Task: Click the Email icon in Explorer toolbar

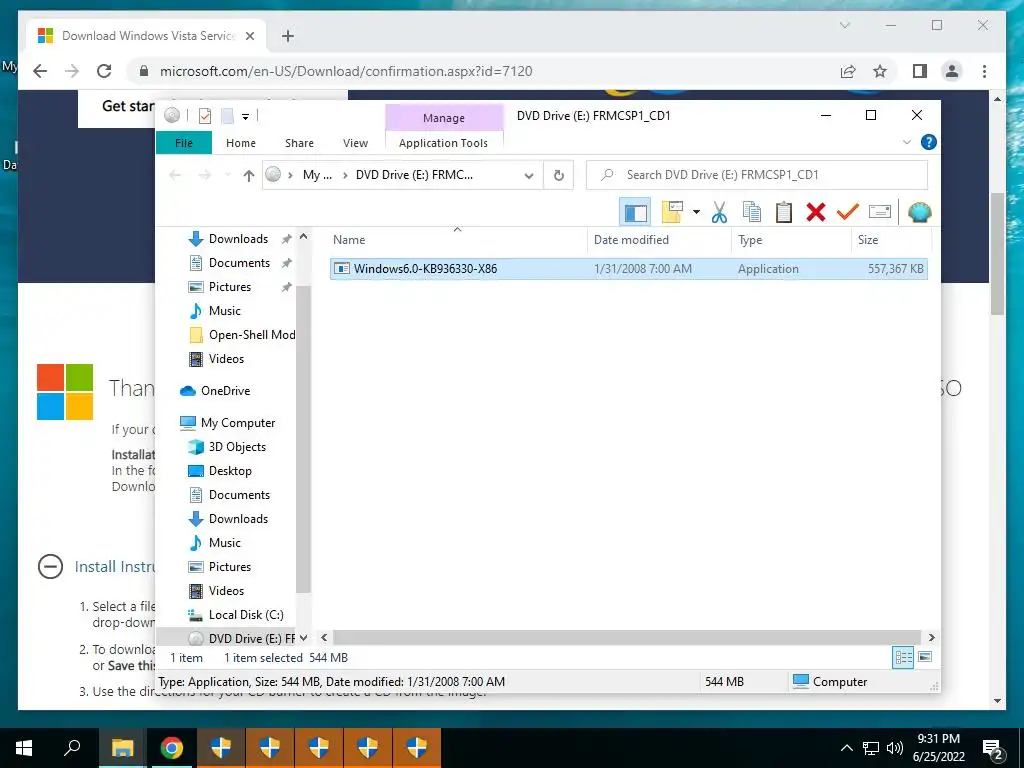Action: tap(880, 212)
